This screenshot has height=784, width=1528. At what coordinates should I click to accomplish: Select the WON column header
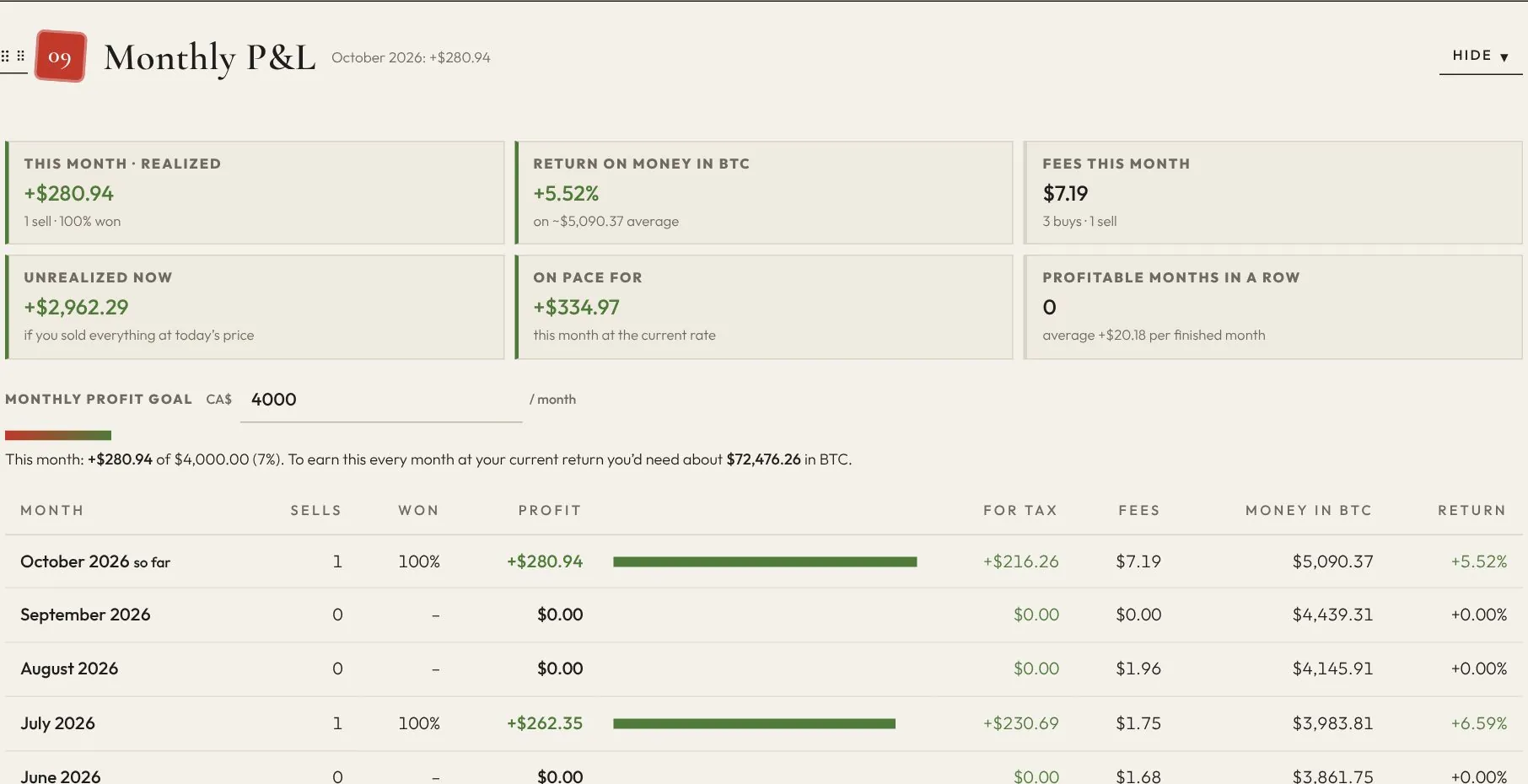418,510
